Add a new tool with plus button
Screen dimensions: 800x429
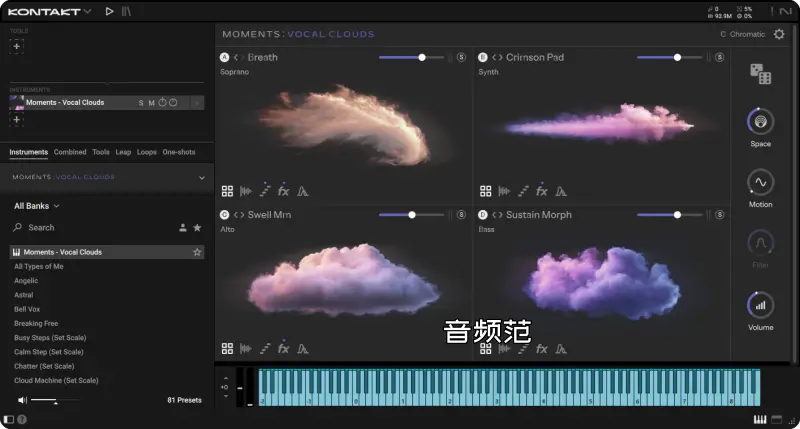pos(16,46)
